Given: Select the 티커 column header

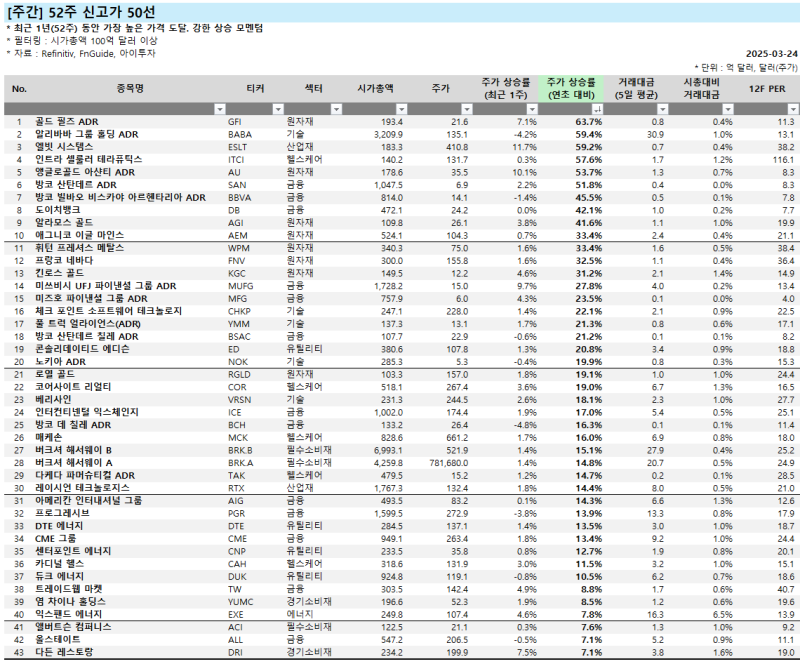Looking at the screenshot, I should point(255,89).
